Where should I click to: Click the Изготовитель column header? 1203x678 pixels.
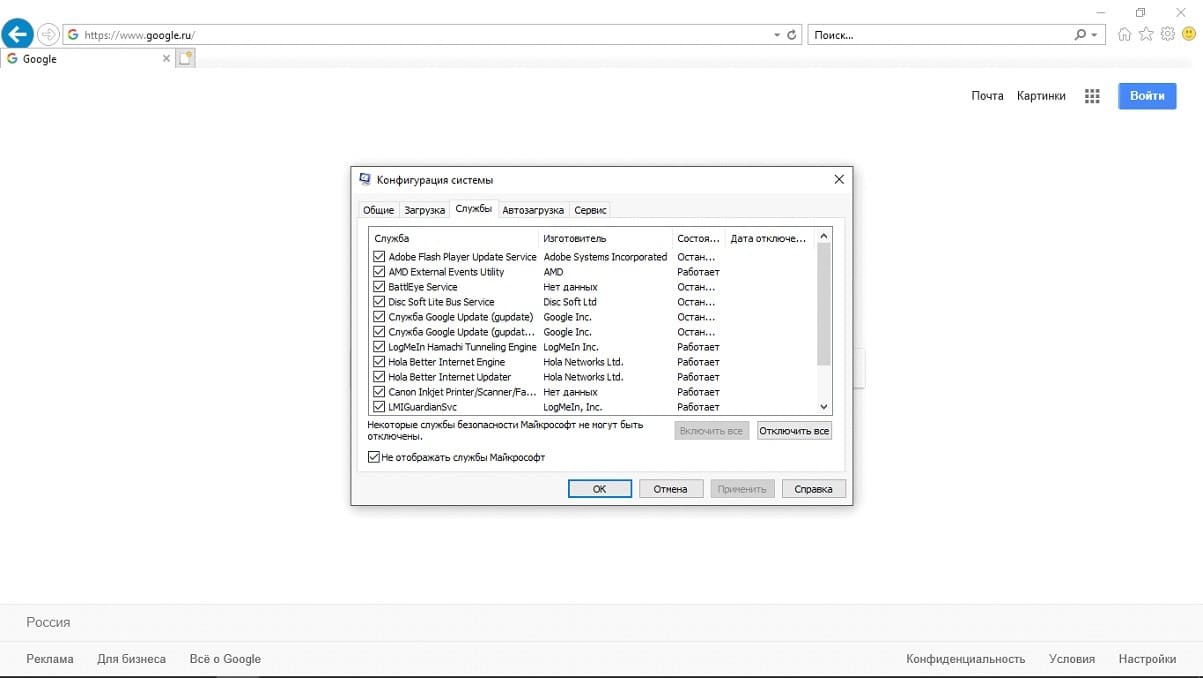click(x=574, y=239)
